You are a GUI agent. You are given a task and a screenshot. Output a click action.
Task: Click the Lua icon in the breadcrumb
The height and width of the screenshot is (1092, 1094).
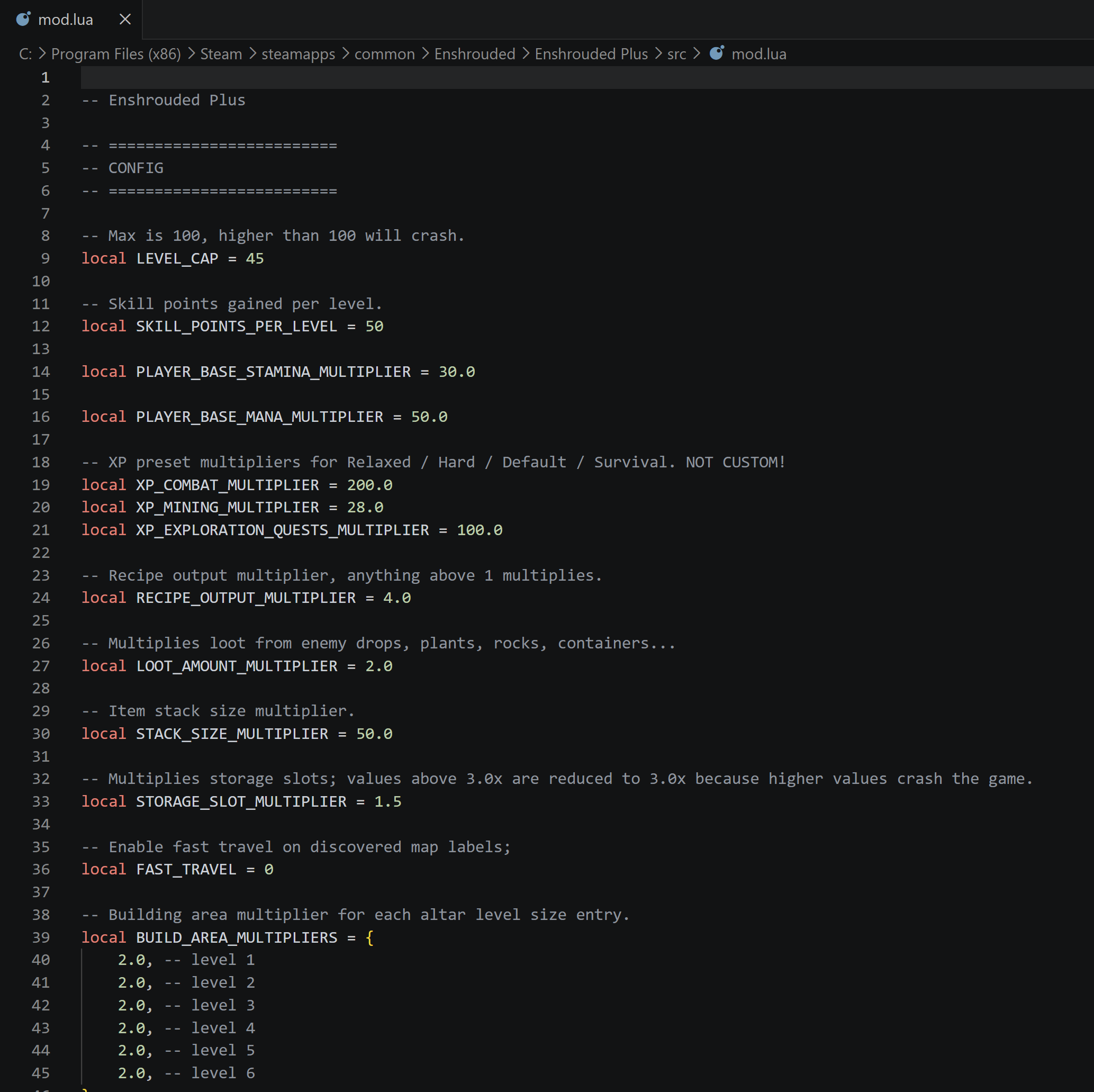click(717, 53)
